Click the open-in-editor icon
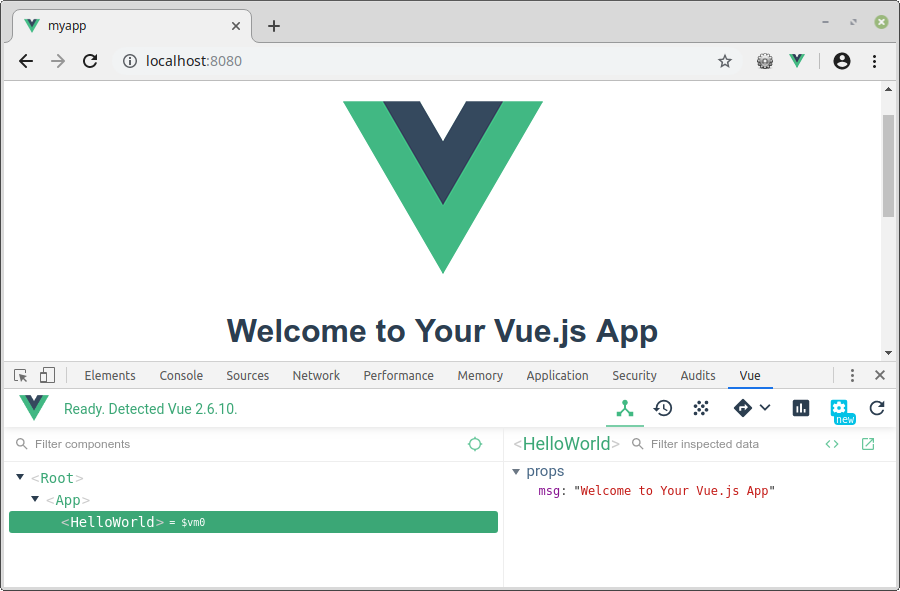900x591 pixels. 868,444
